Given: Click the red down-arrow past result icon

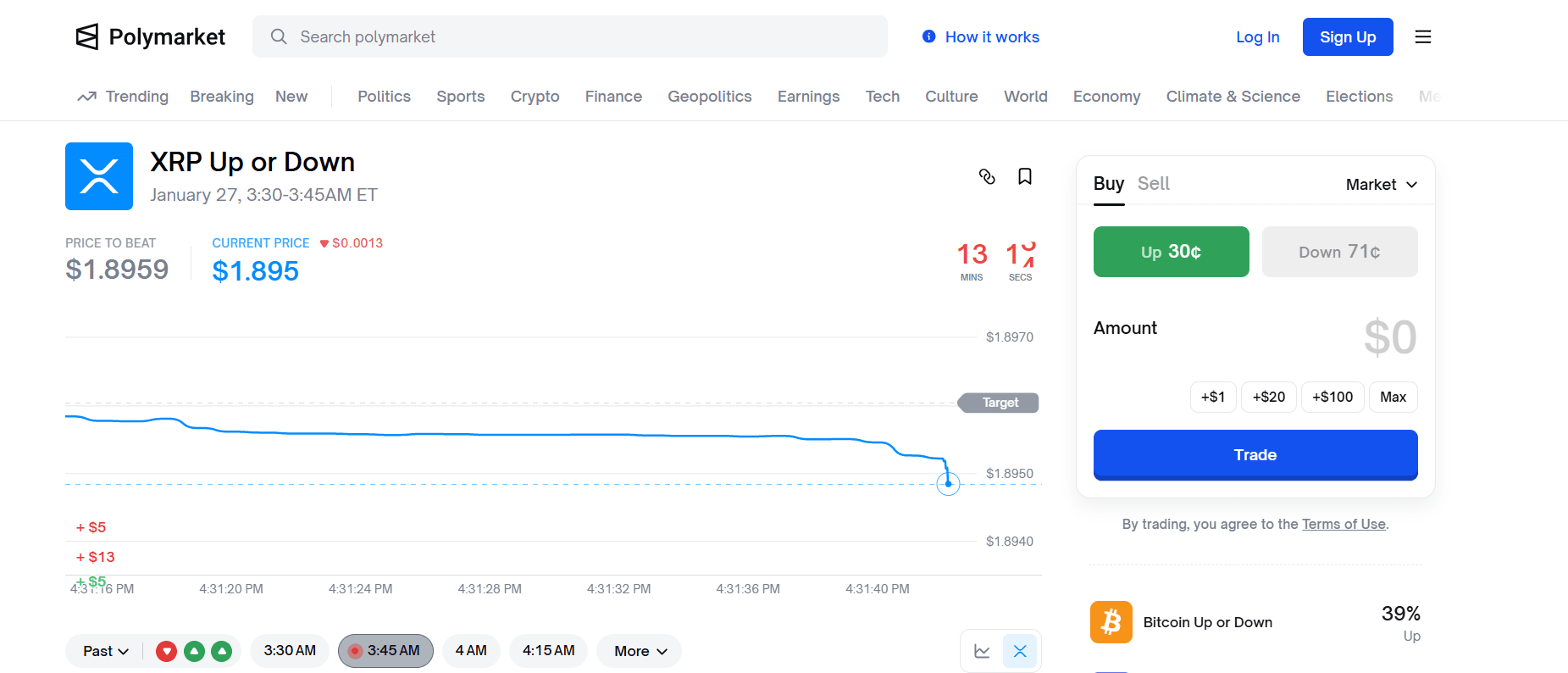Looking at the screenshot, I should (166, 651).
